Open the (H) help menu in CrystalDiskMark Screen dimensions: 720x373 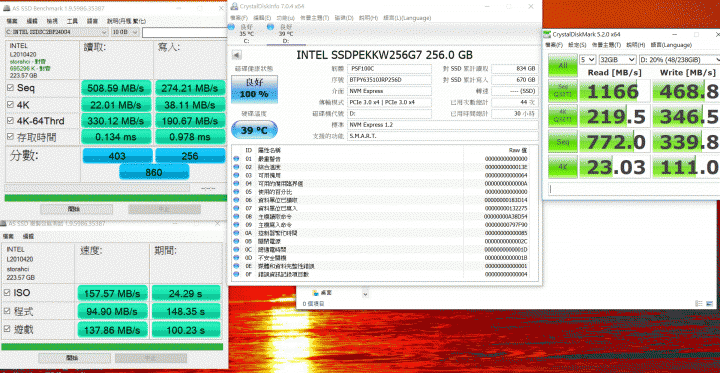(x=636, y=45)
